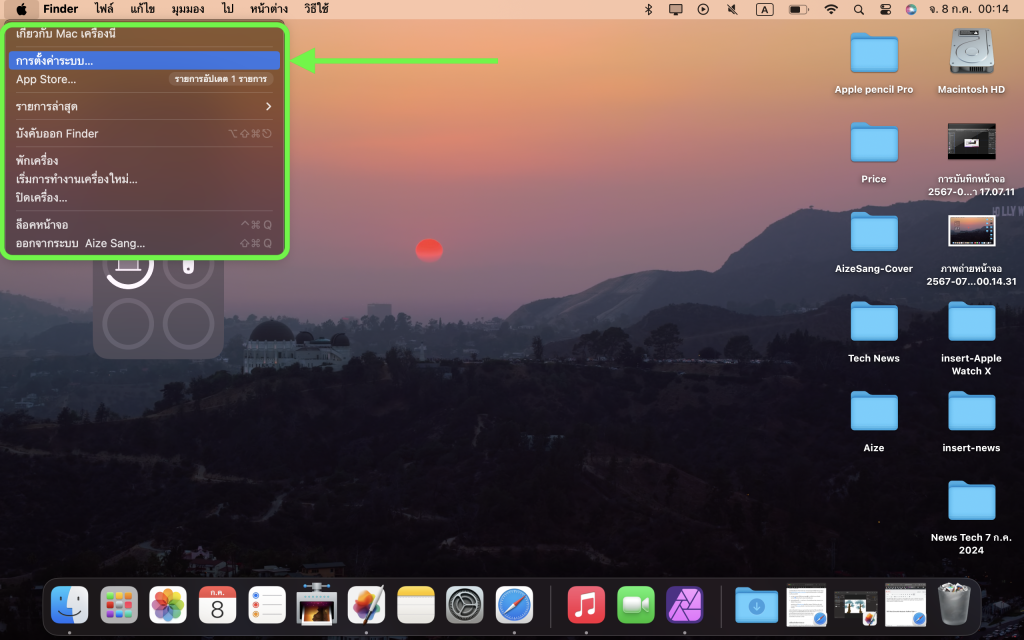Open Reminders from the Dock
1024x640 pixels.
[267, 604]
